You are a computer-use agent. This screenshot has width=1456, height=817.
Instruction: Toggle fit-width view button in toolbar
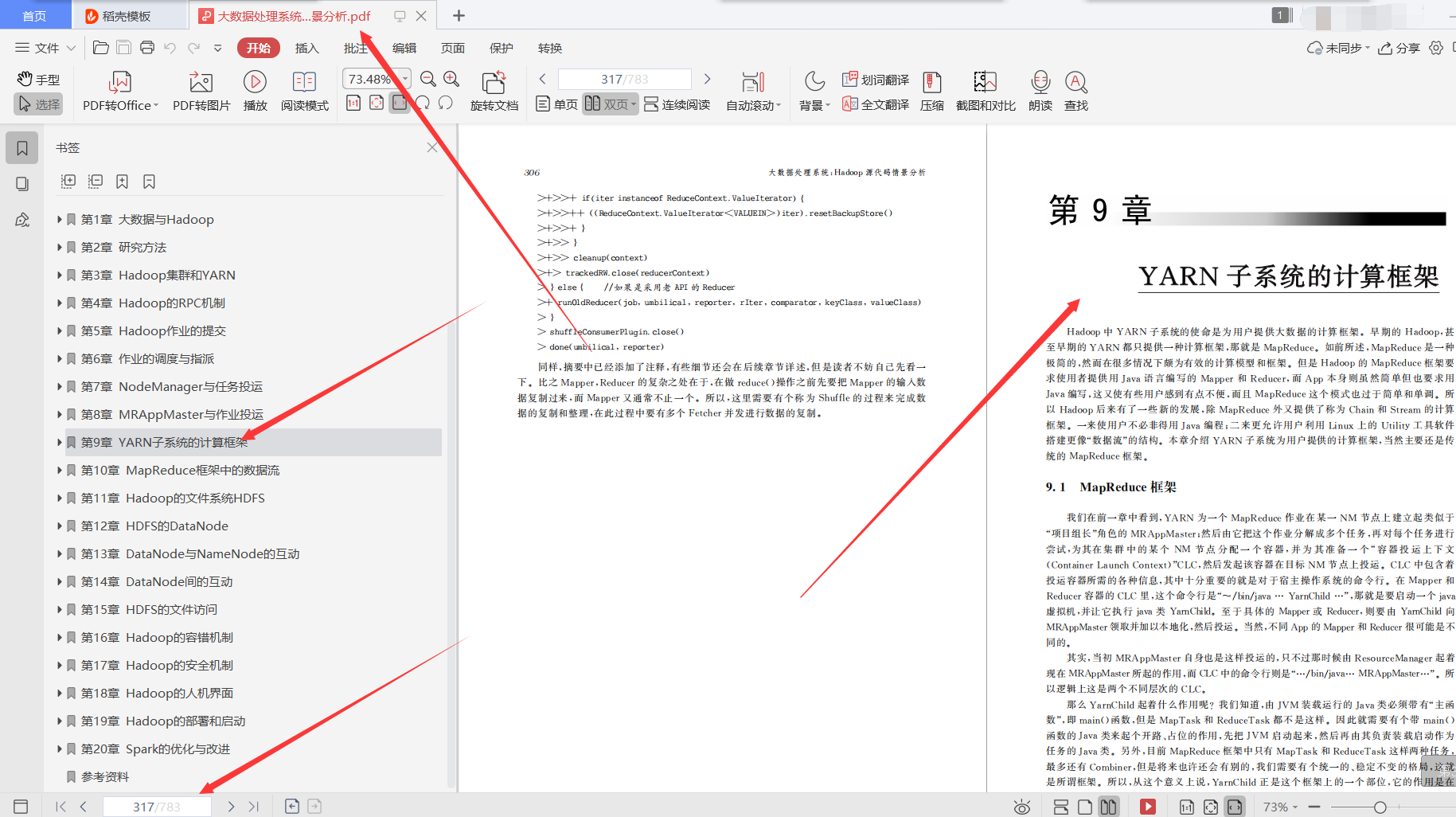tap(400, 103)
